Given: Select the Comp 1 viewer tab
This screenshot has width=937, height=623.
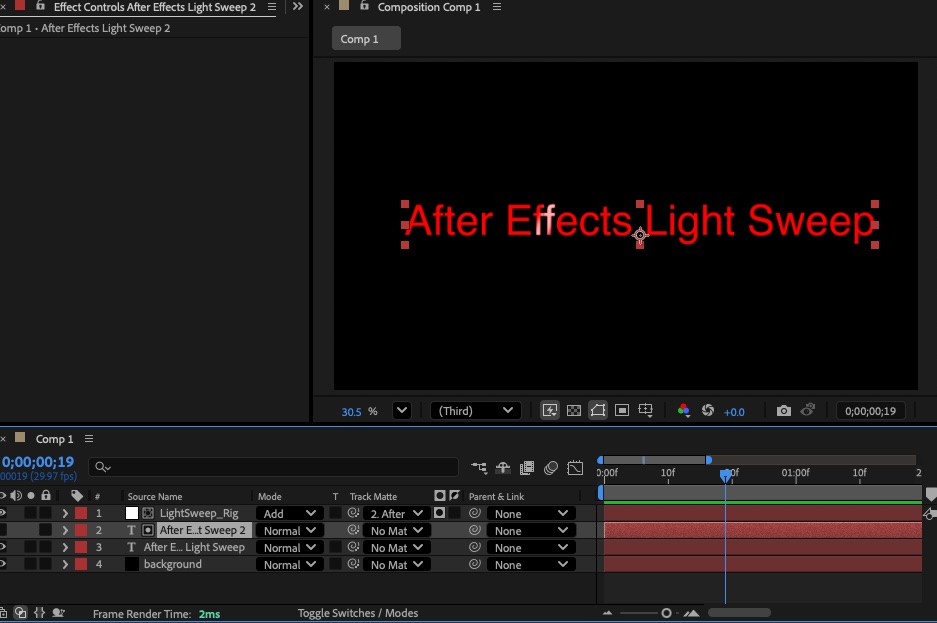Looking at the screenshot, I should [366, 39].
